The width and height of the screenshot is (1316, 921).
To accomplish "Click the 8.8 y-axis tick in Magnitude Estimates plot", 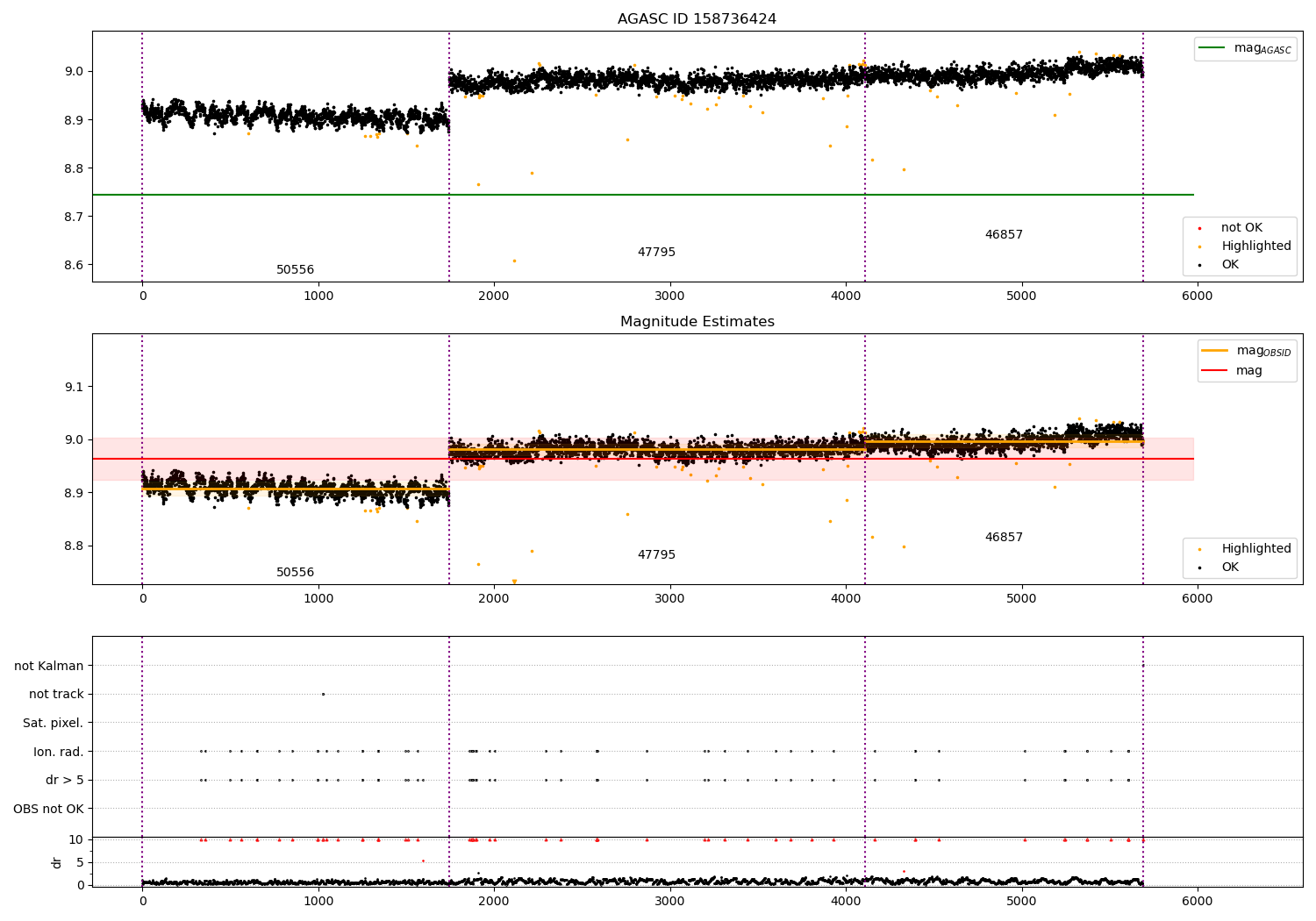I will click(x=74, y=546).
